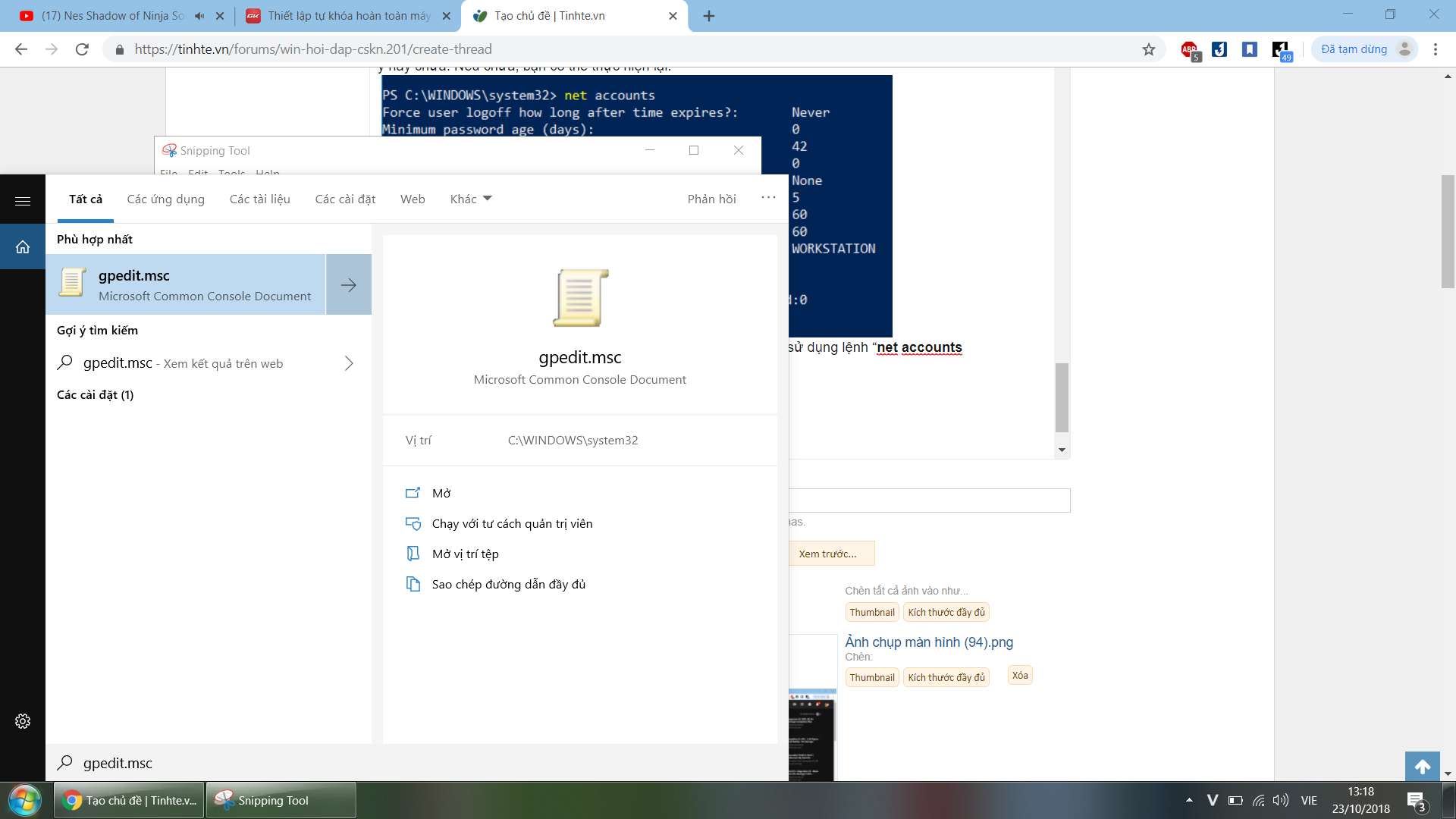
Task: Click the Adblock extension icon
Action: click(1190, 50)
